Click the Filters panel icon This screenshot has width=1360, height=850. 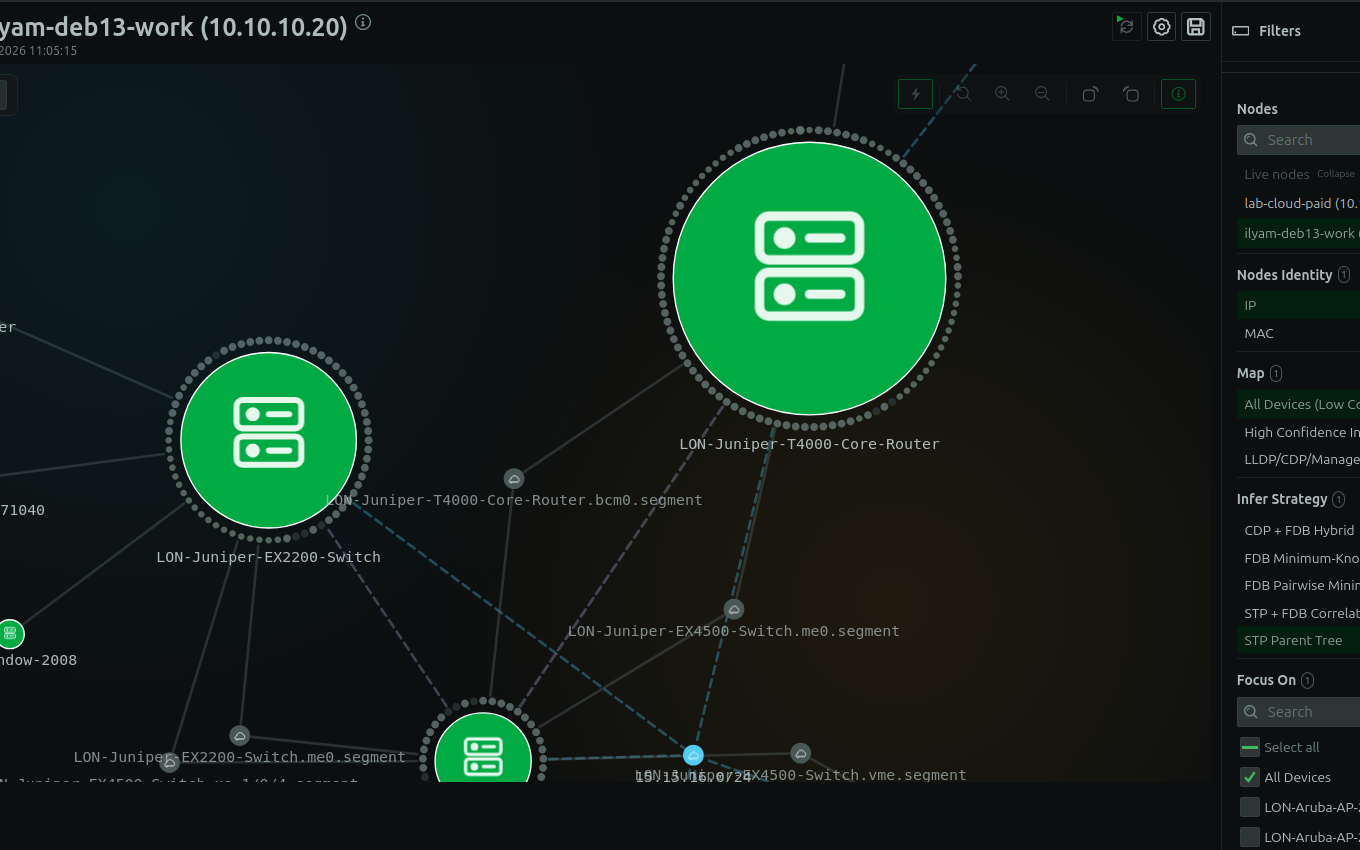tap(1241, 31)
